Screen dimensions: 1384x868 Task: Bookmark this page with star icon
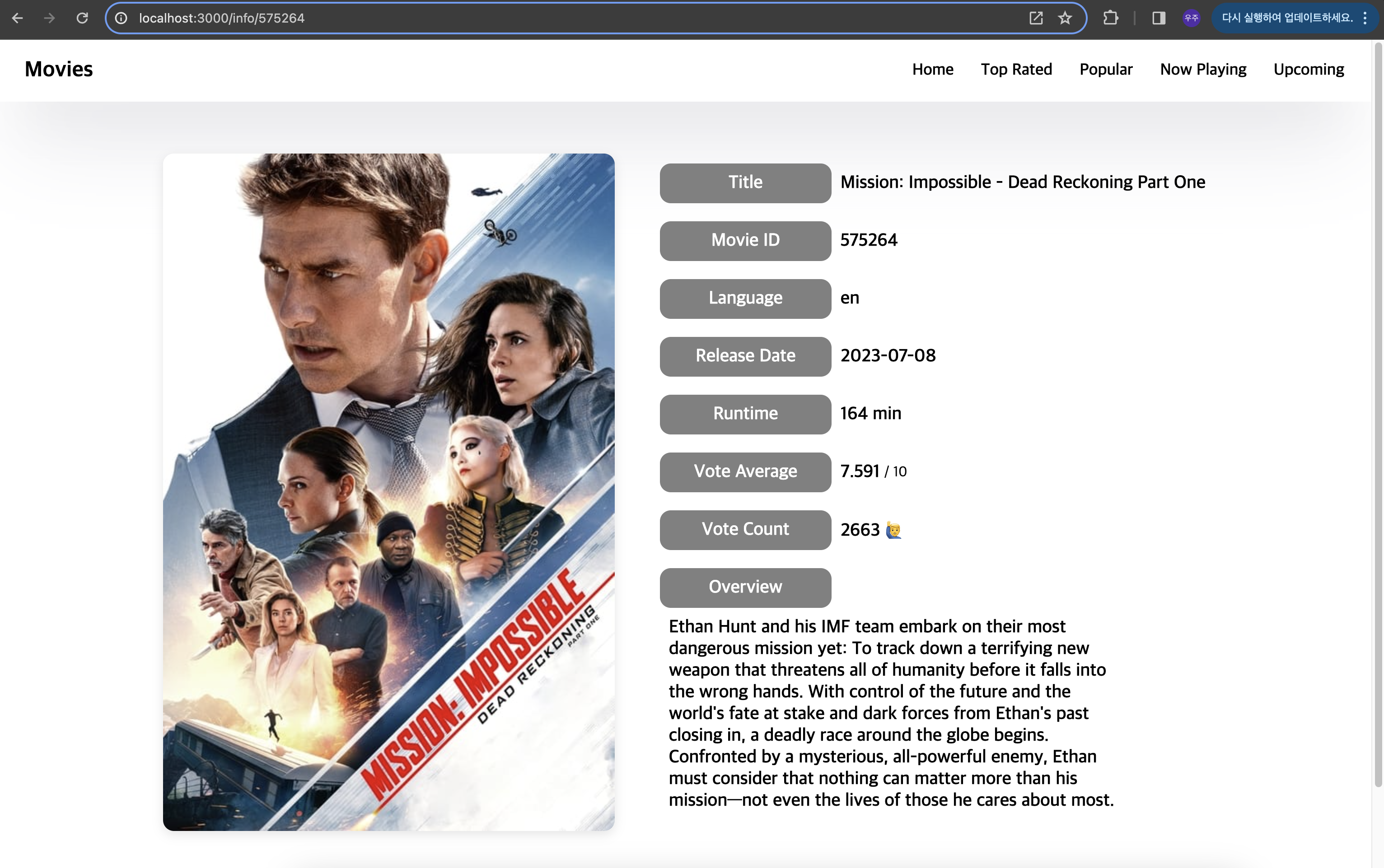1065,19
